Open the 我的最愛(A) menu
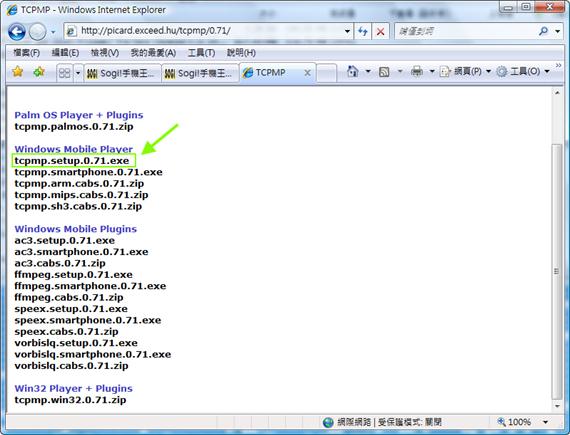This screenshot has height=435, width=570. [x=153, y=53]
